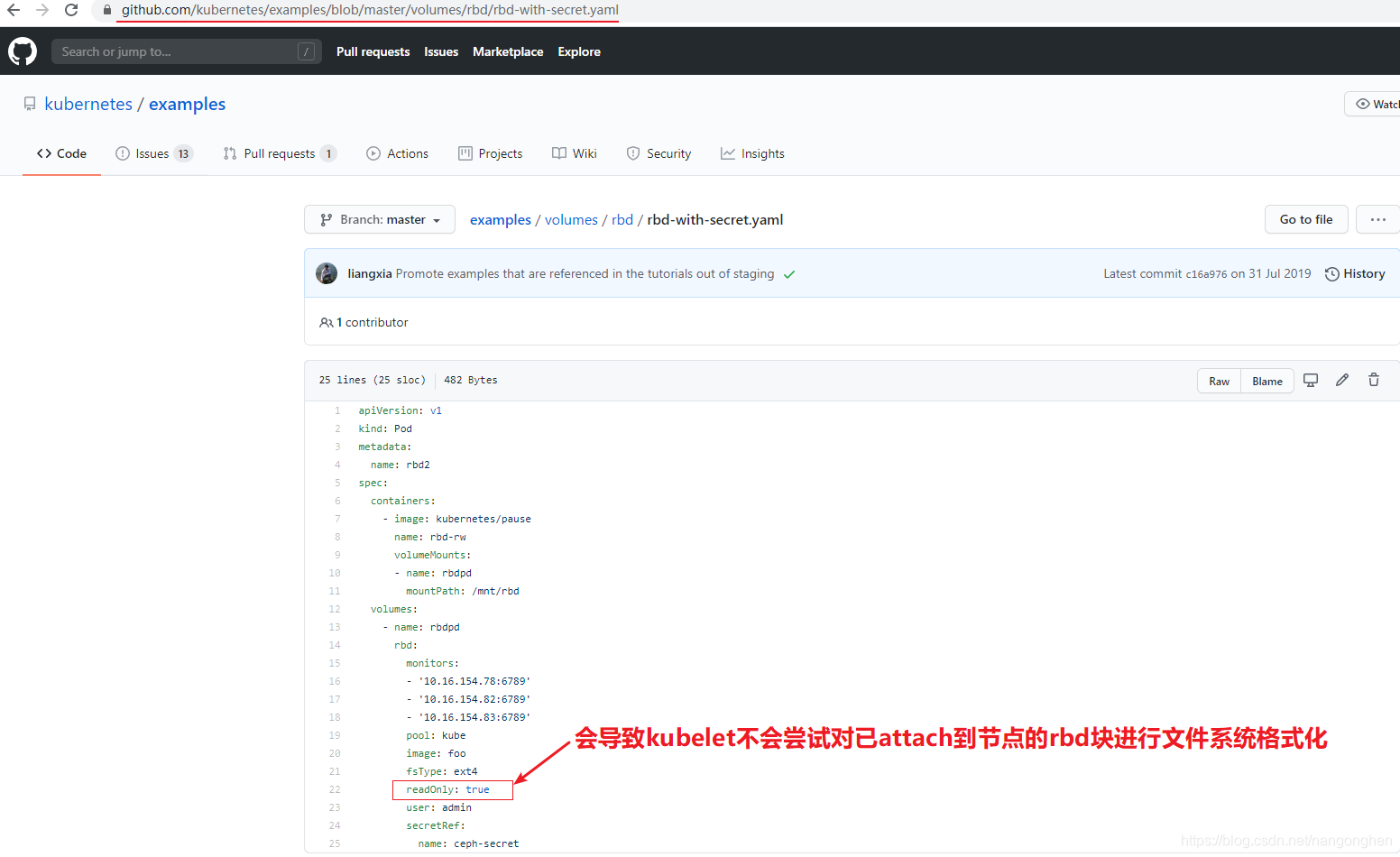
Task: Click Pull requests in top navigation
Action: tap(373, 51)
